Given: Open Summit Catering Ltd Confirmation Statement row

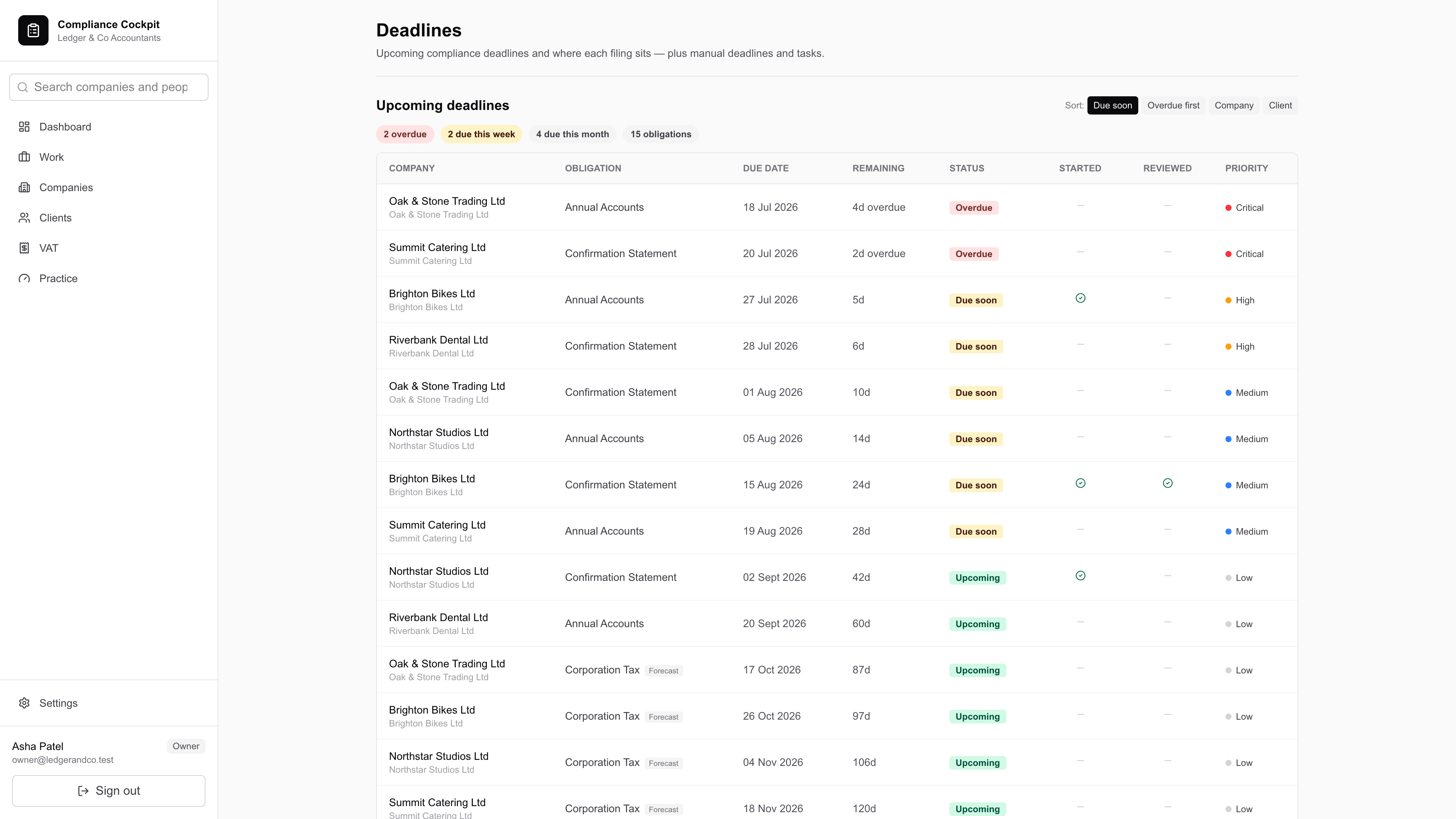Looking at the screenshot, I should (x=837, y=254).
